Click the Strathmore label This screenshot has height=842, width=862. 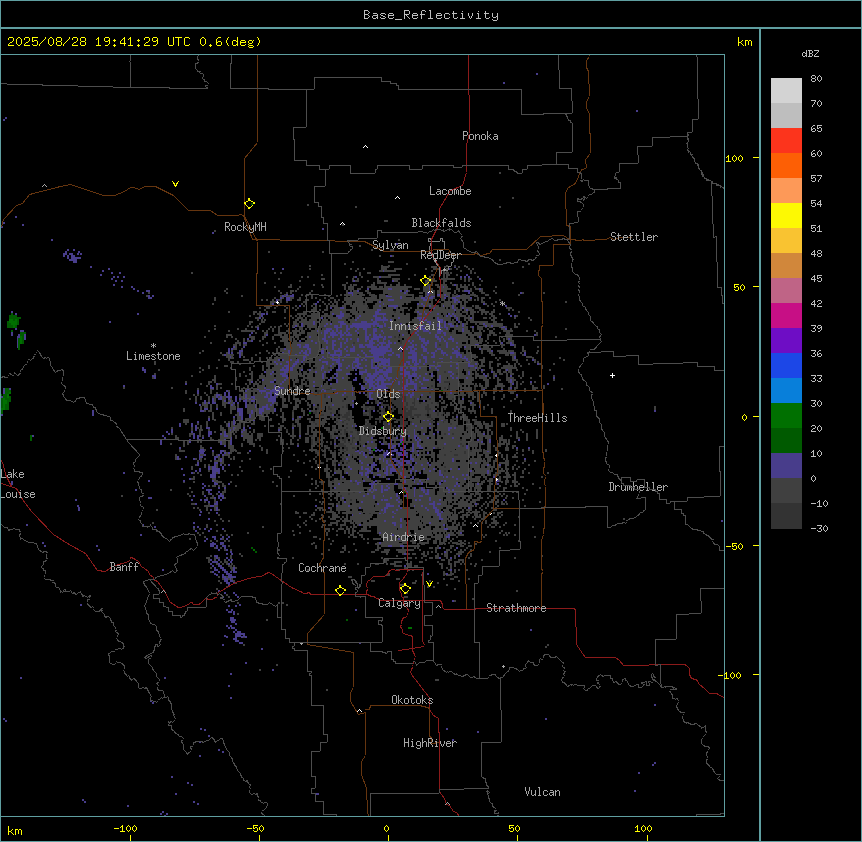[516, 608]
